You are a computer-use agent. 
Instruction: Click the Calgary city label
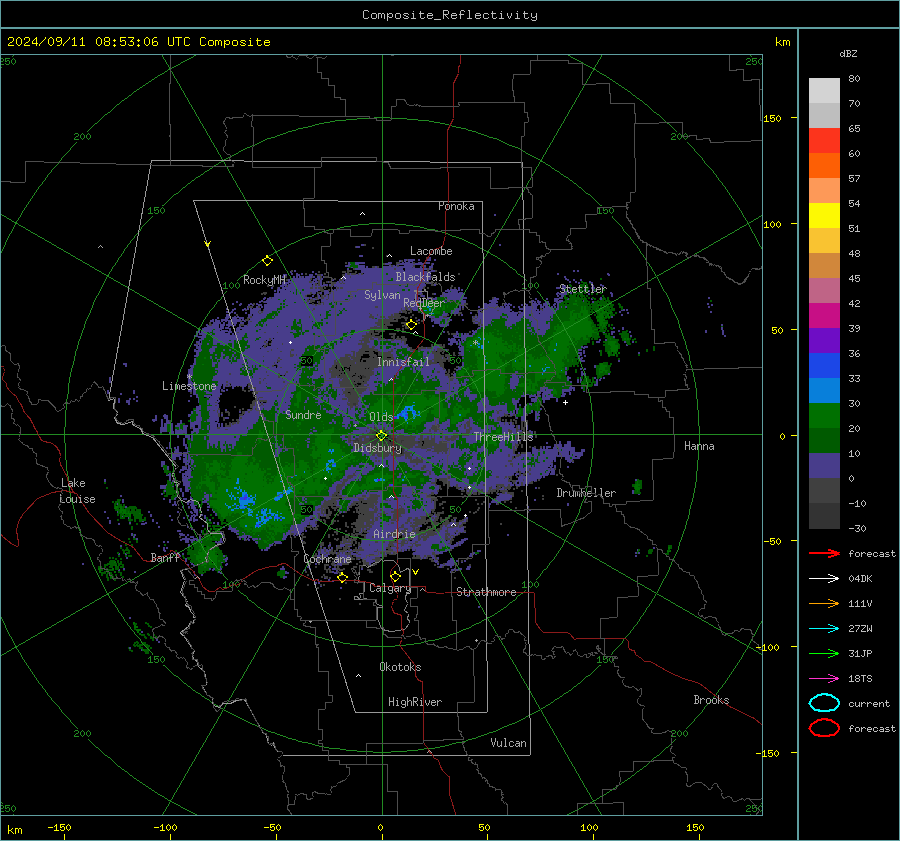(390, 588)
